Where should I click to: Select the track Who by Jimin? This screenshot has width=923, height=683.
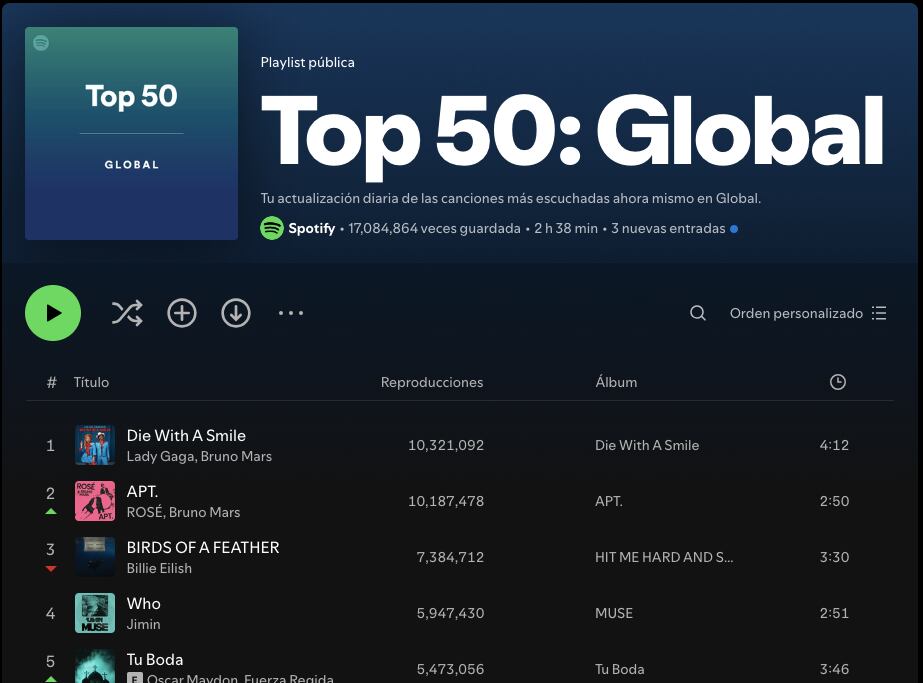coord(143,604)
